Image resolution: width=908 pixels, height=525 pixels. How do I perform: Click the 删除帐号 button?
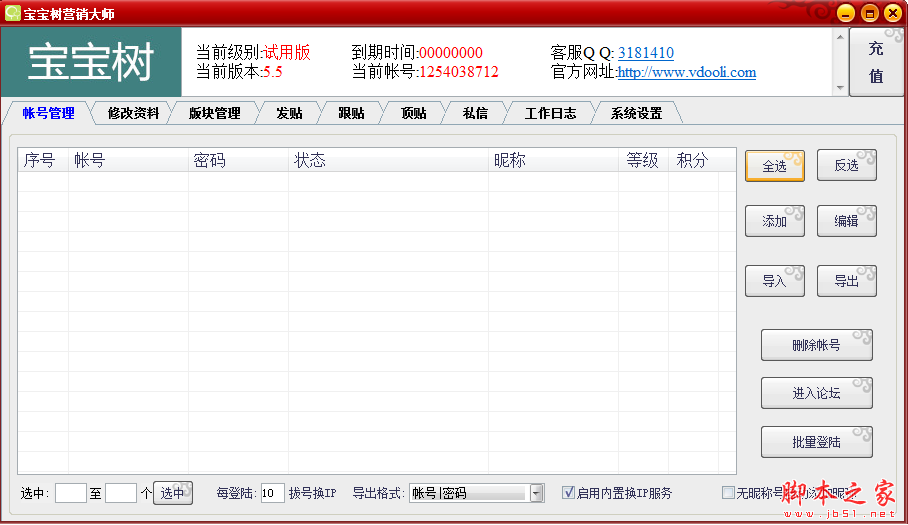pos(817,346)
